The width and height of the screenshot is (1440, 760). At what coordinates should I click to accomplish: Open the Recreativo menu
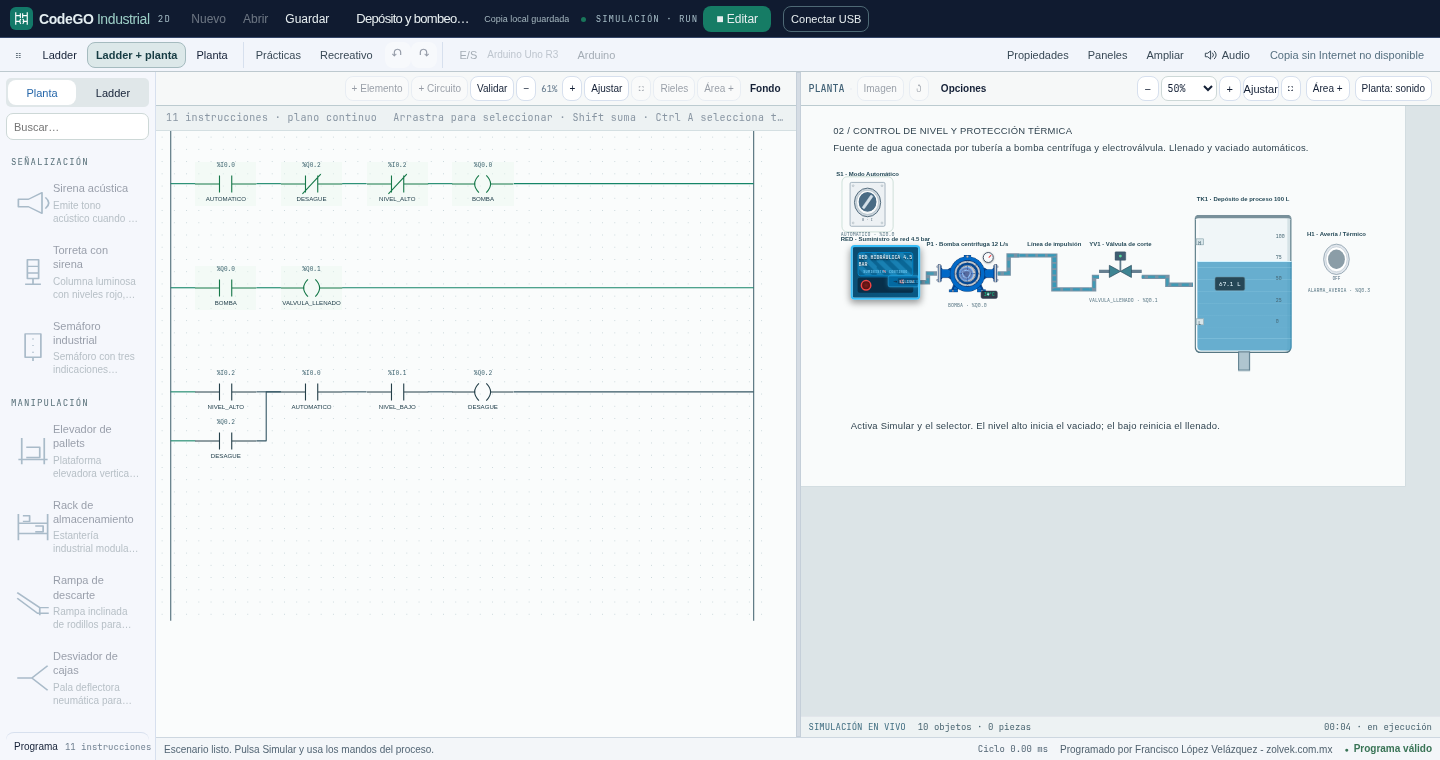tap(346, 55)
